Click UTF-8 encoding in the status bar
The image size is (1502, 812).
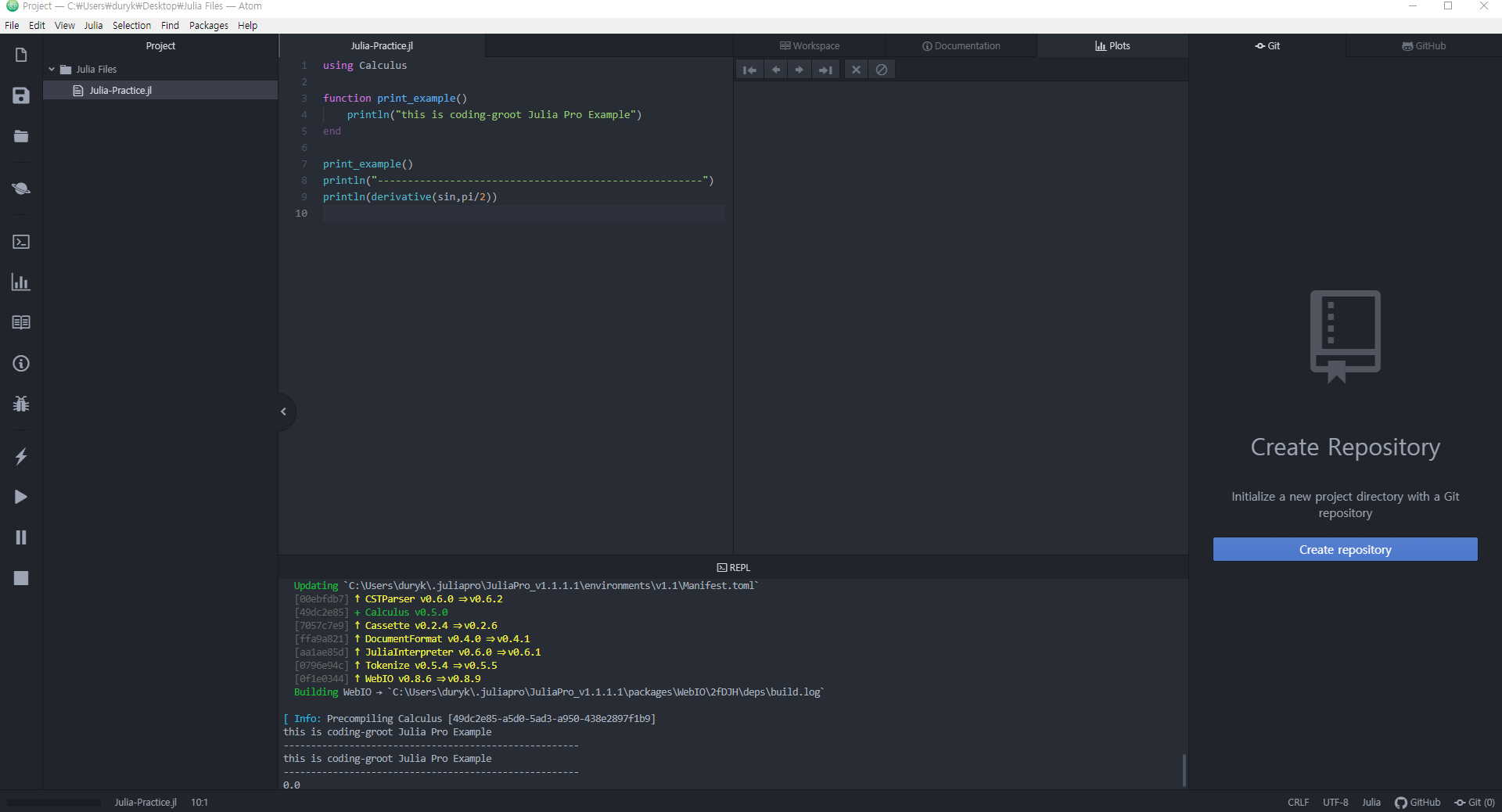coord(1335,803)
